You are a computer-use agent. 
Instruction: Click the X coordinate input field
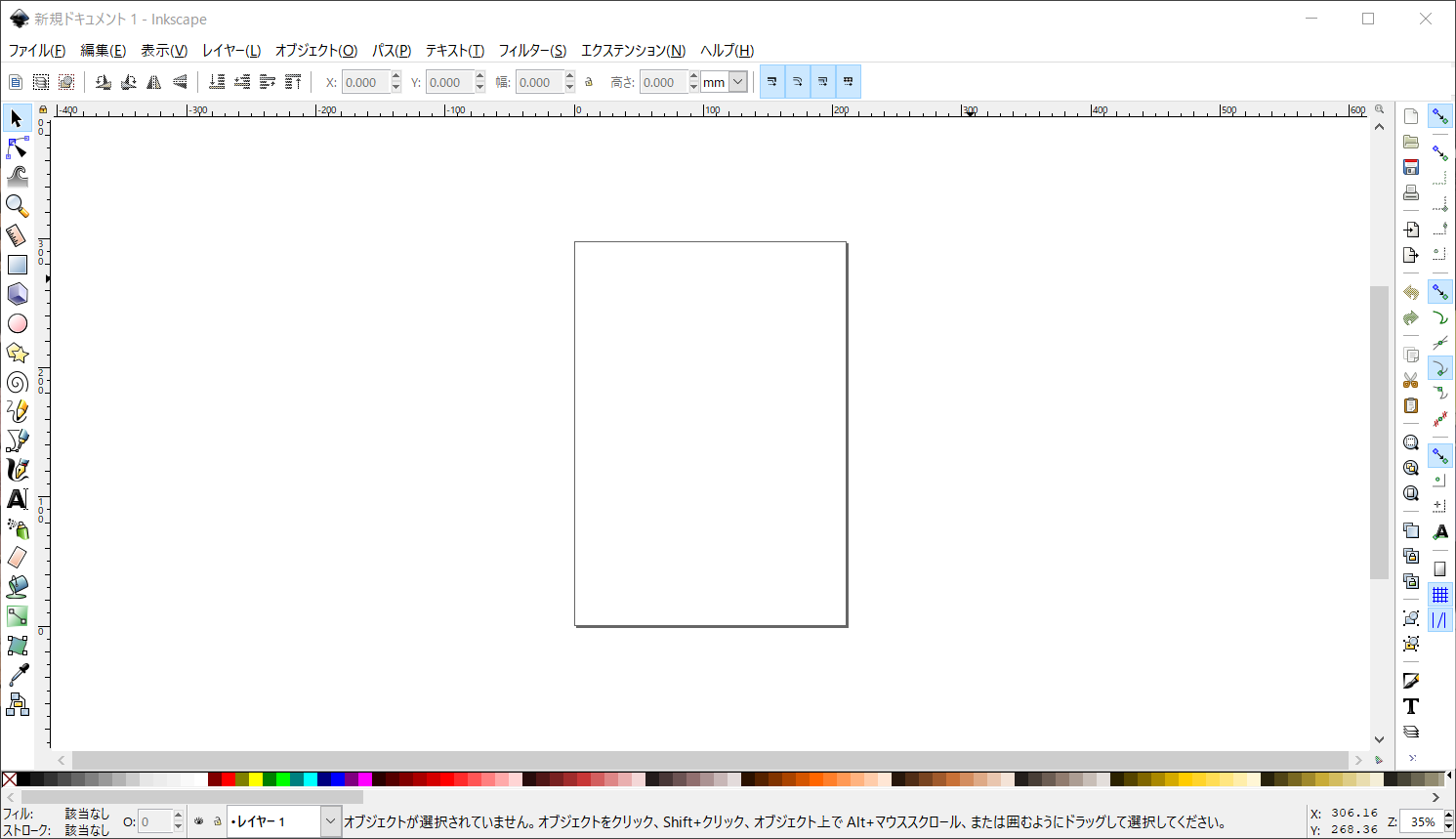[x=365, y=83]
